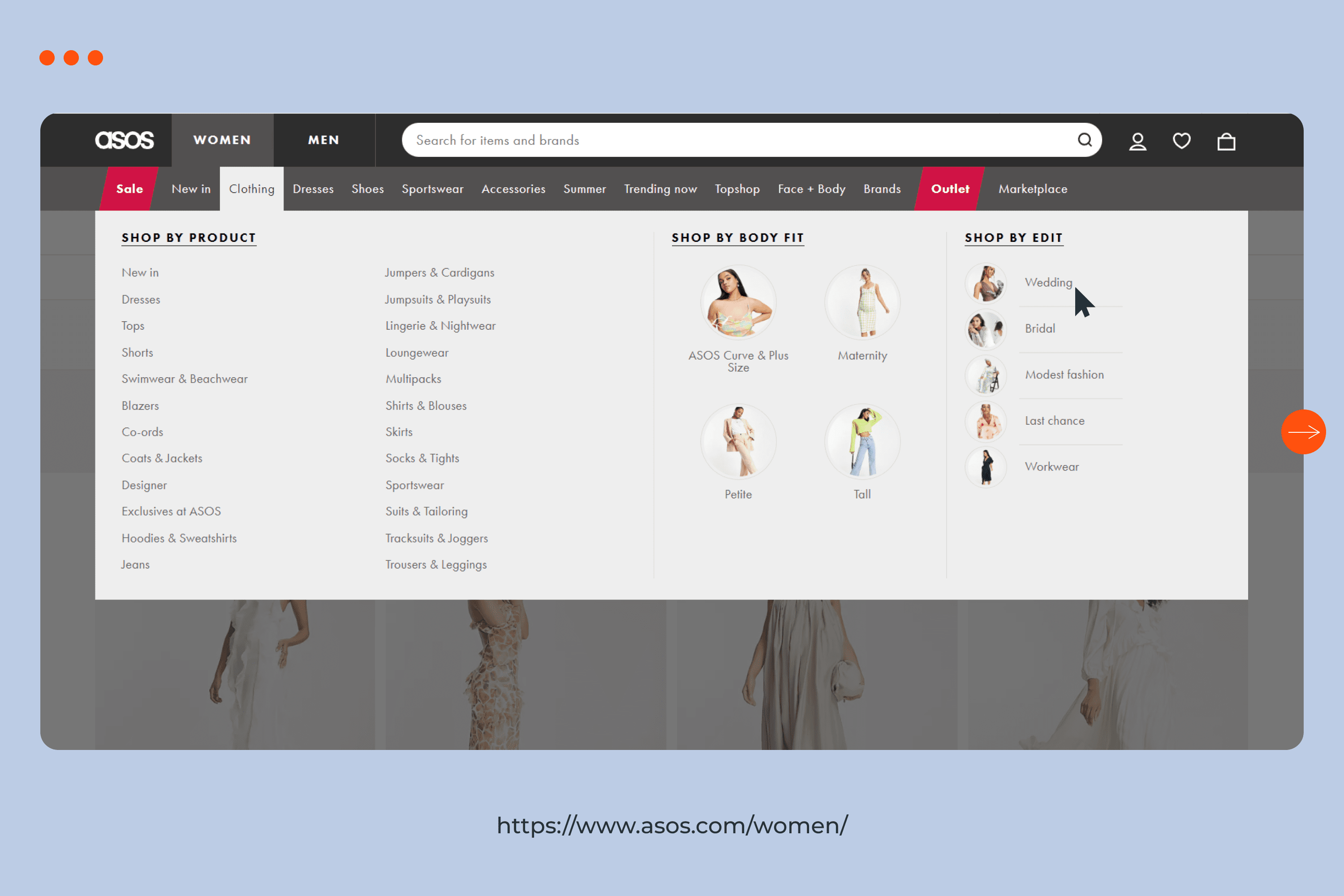The height and width of the screenshot is (896, 1344).
Task: Select the Workwear text link
Action: (x=1051, y=467)
